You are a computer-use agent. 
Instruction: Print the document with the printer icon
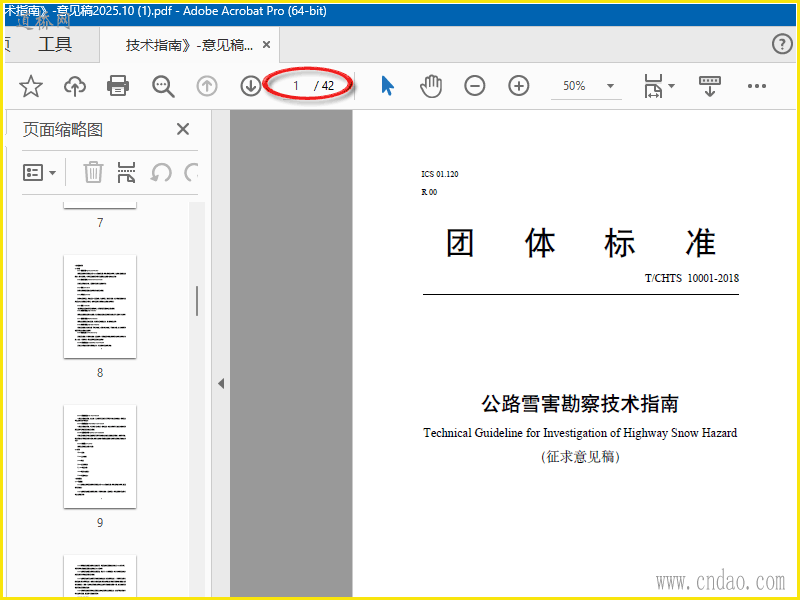[118, 86]
